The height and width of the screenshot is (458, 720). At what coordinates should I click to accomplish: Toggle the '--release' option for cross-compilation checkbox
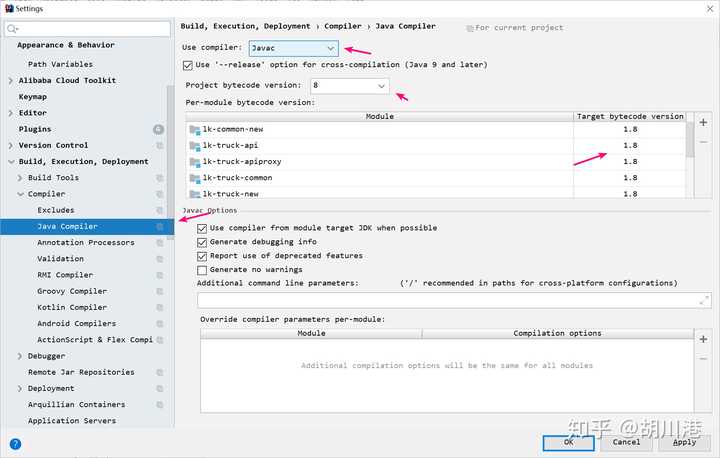(187, 65)
